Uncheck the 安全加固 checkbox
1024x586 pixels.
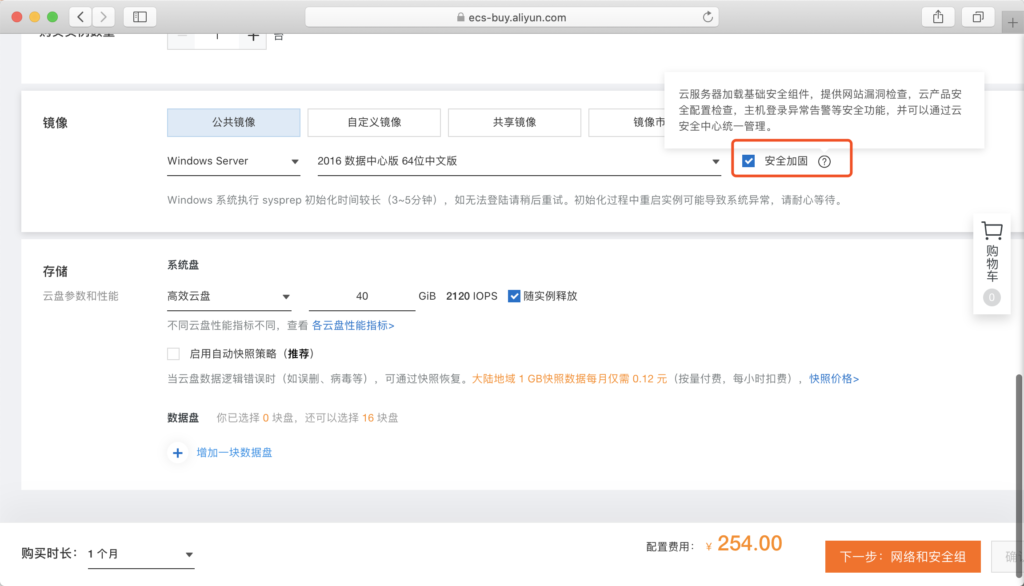tap(748, 161)
